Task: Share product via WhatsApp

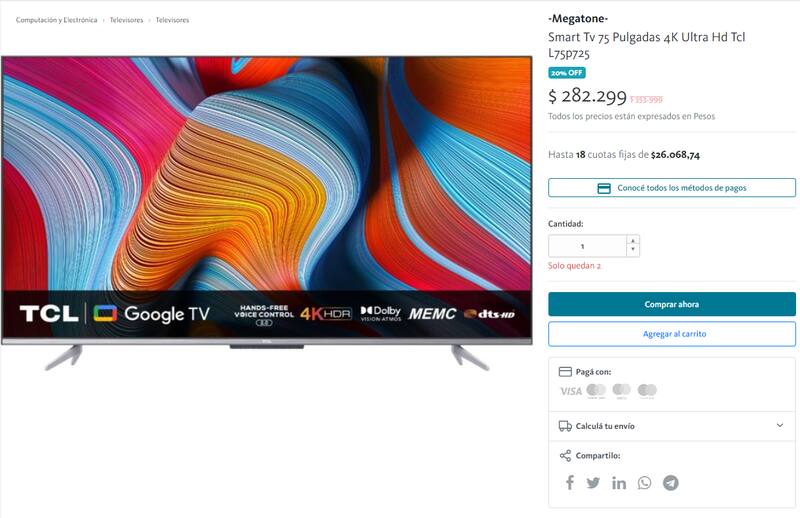Action: click(644, 483)
